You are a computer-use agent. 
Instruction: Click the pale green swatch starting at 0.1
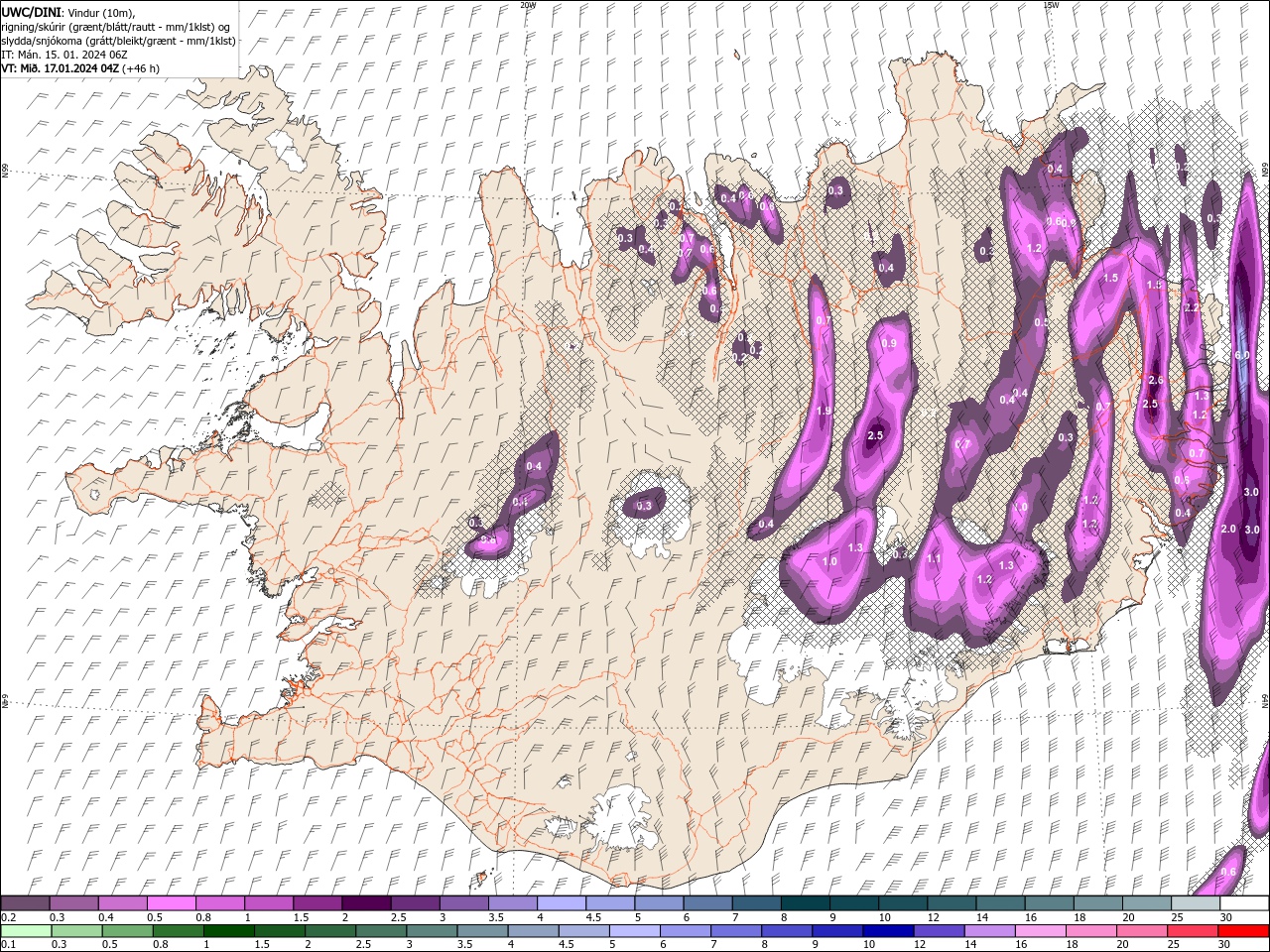26,931
